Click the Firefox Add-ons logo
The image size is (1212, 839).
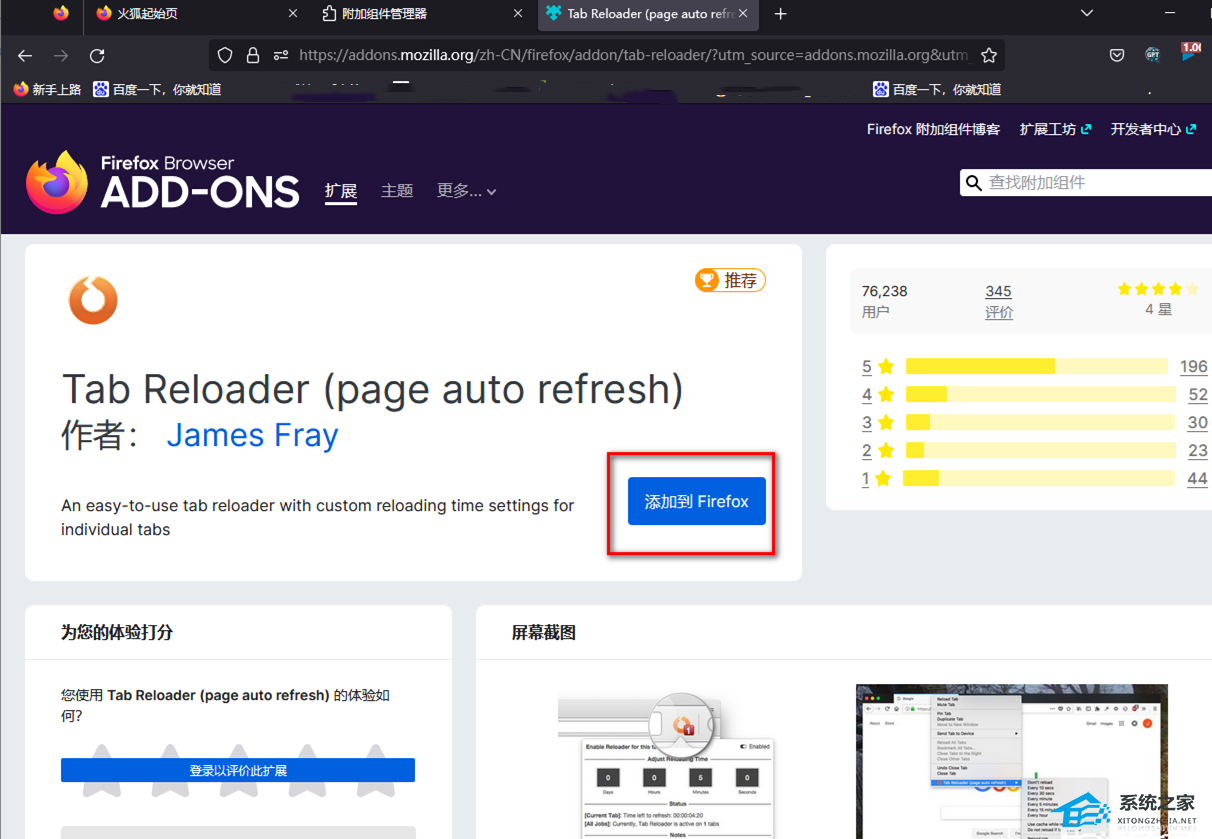point(162,182)
